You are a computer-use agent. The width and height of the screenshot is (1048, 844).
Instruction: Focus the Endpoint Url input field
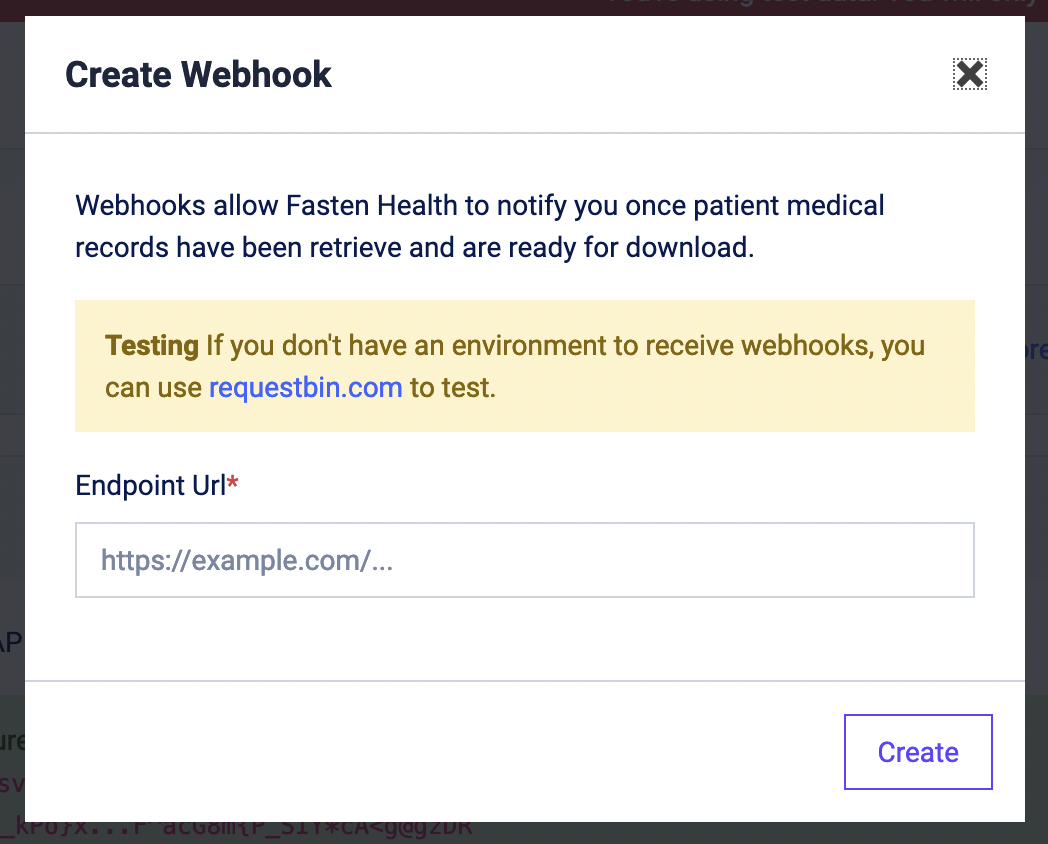pos(524,560)
